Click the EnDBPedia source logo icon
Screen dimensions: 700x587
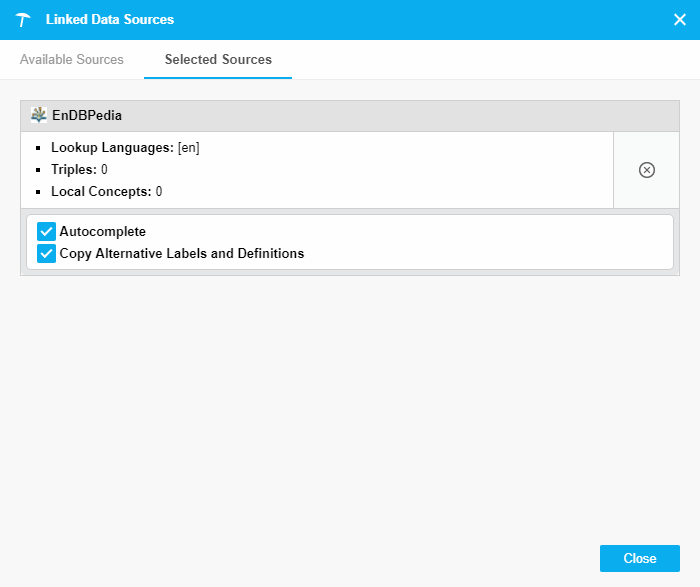pyautogui.click(x=39, y=115)
